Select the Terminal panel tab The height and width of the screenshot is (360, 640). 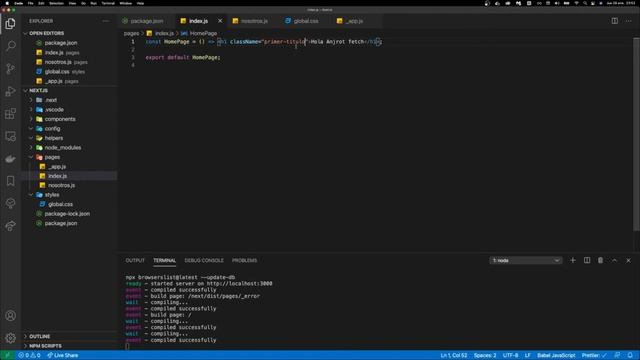point(164,260)
